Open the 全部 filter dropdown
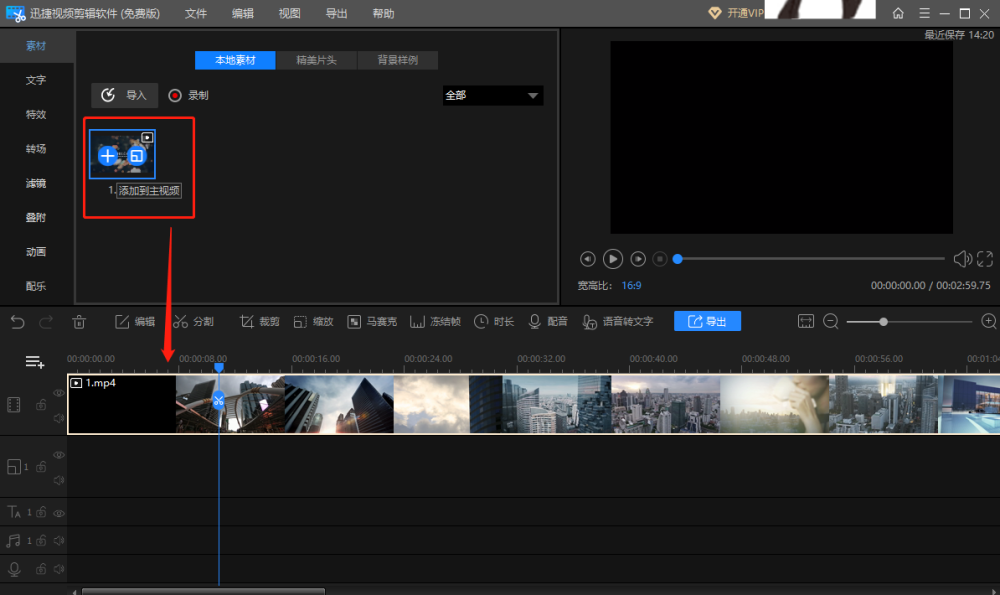Image resolution: width=1000 pixels, height=595 pixels. 492,95
